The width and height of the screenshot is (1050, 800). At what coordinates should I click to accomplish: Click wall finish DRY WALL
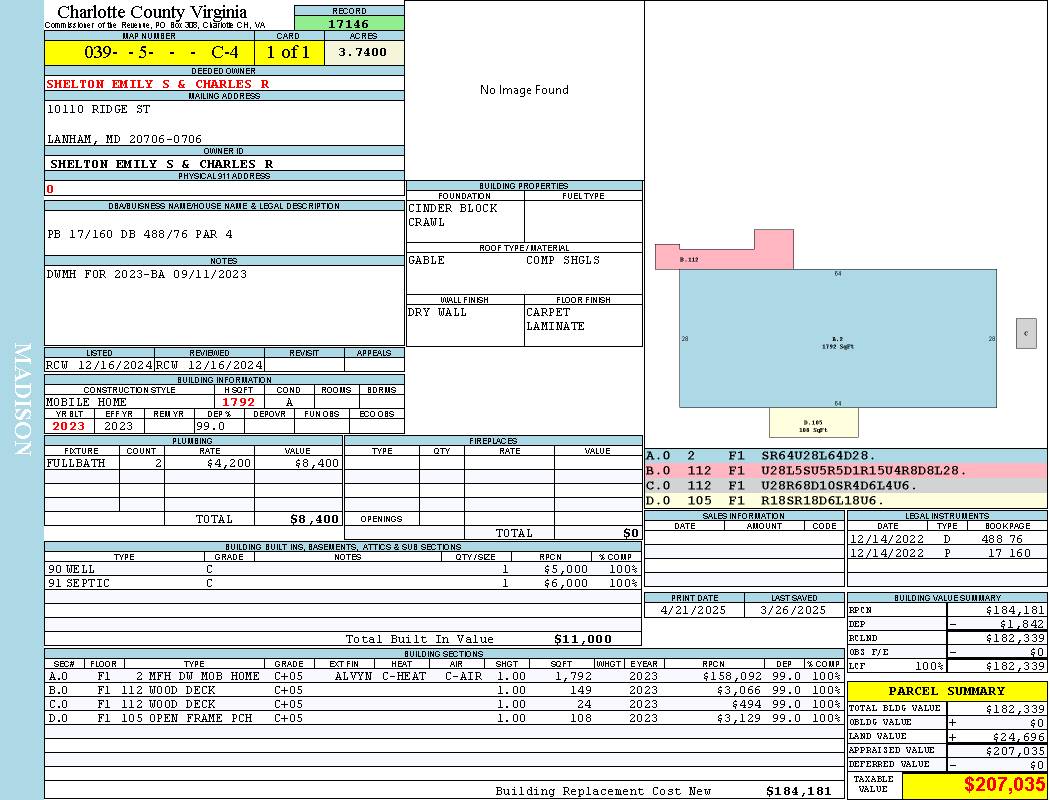click(437, 312)
